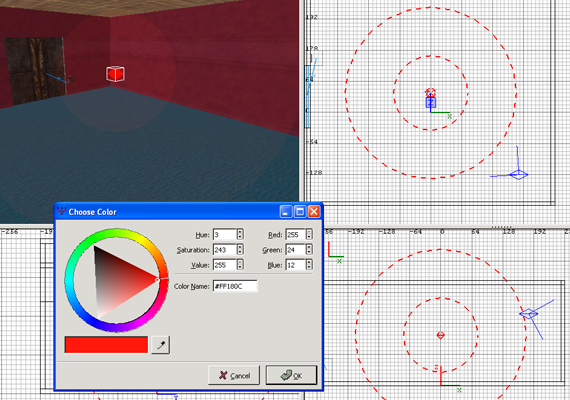Adjust the Red spinner arrows
This screenshot has height=400, width=570.
[x=309, y=235]
